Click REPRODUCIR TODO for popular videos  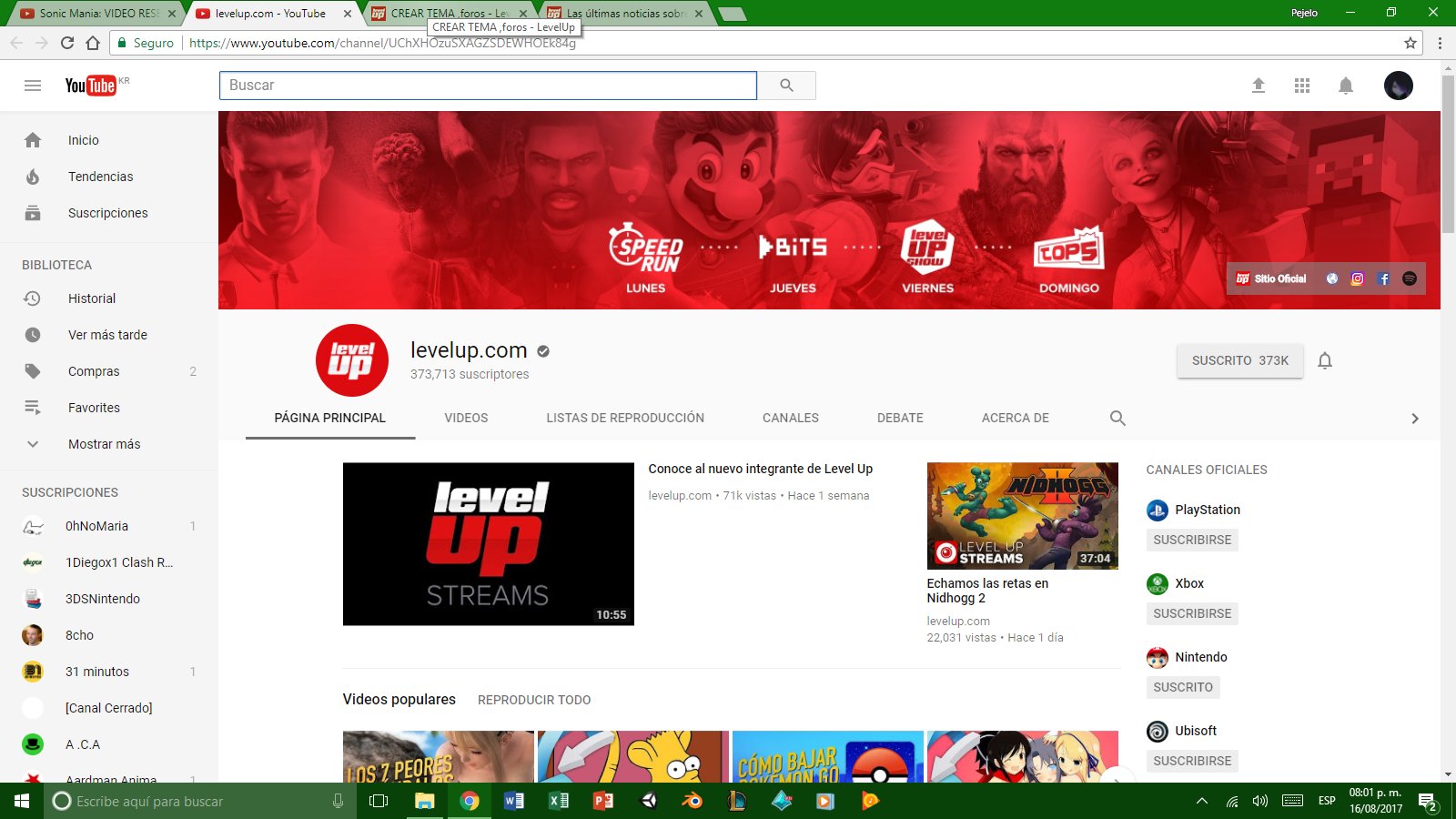(x=534, y=700)
